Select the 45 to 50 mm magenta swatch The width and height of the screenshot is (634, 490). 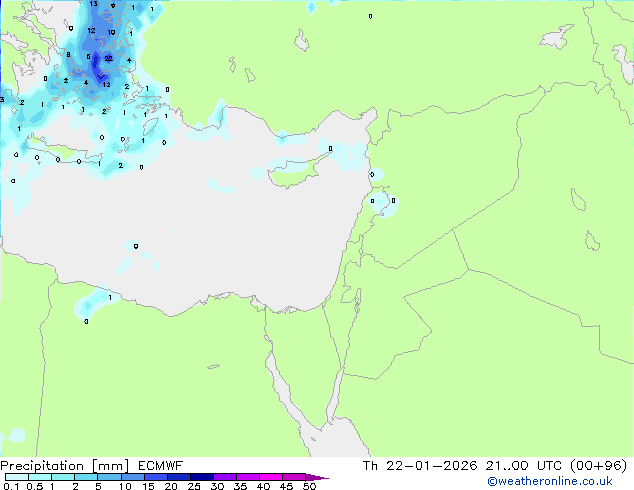pos(294,477)
